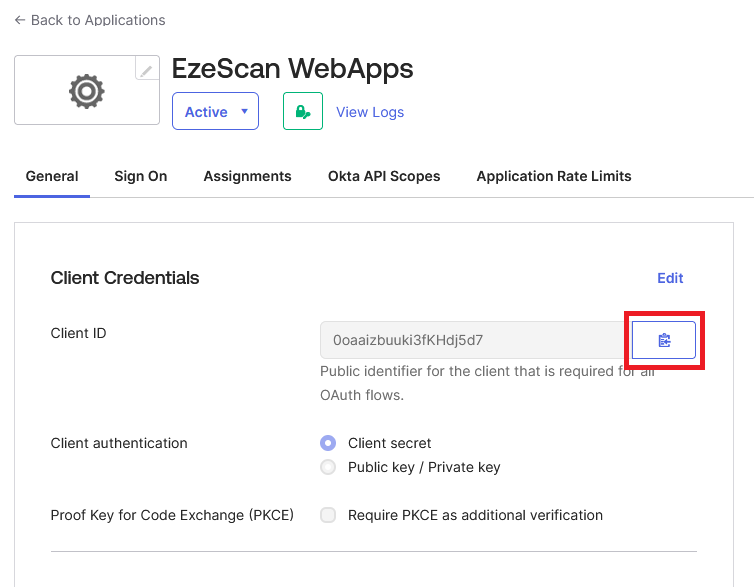Go Back to Applications
The width and height of the screenshot is (754, 587).
(x=97, y=20)
